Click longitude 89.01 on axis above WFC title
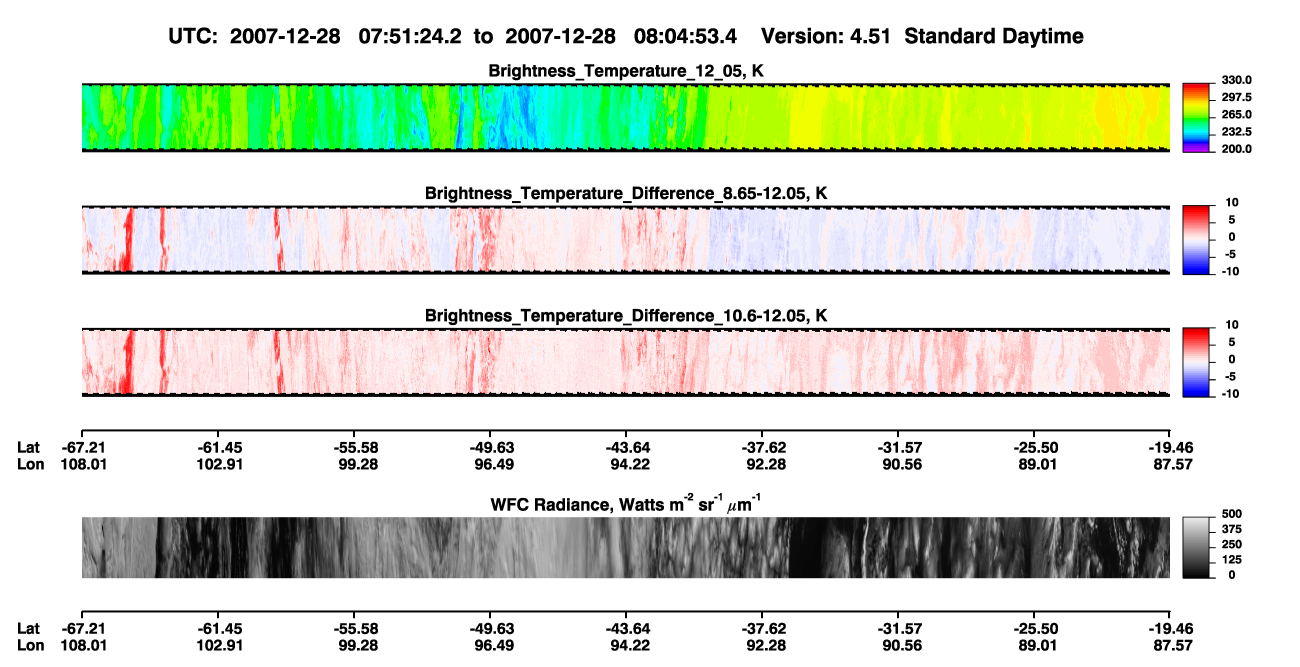This screenshot has width=1300, height=667. [1036, 464]
